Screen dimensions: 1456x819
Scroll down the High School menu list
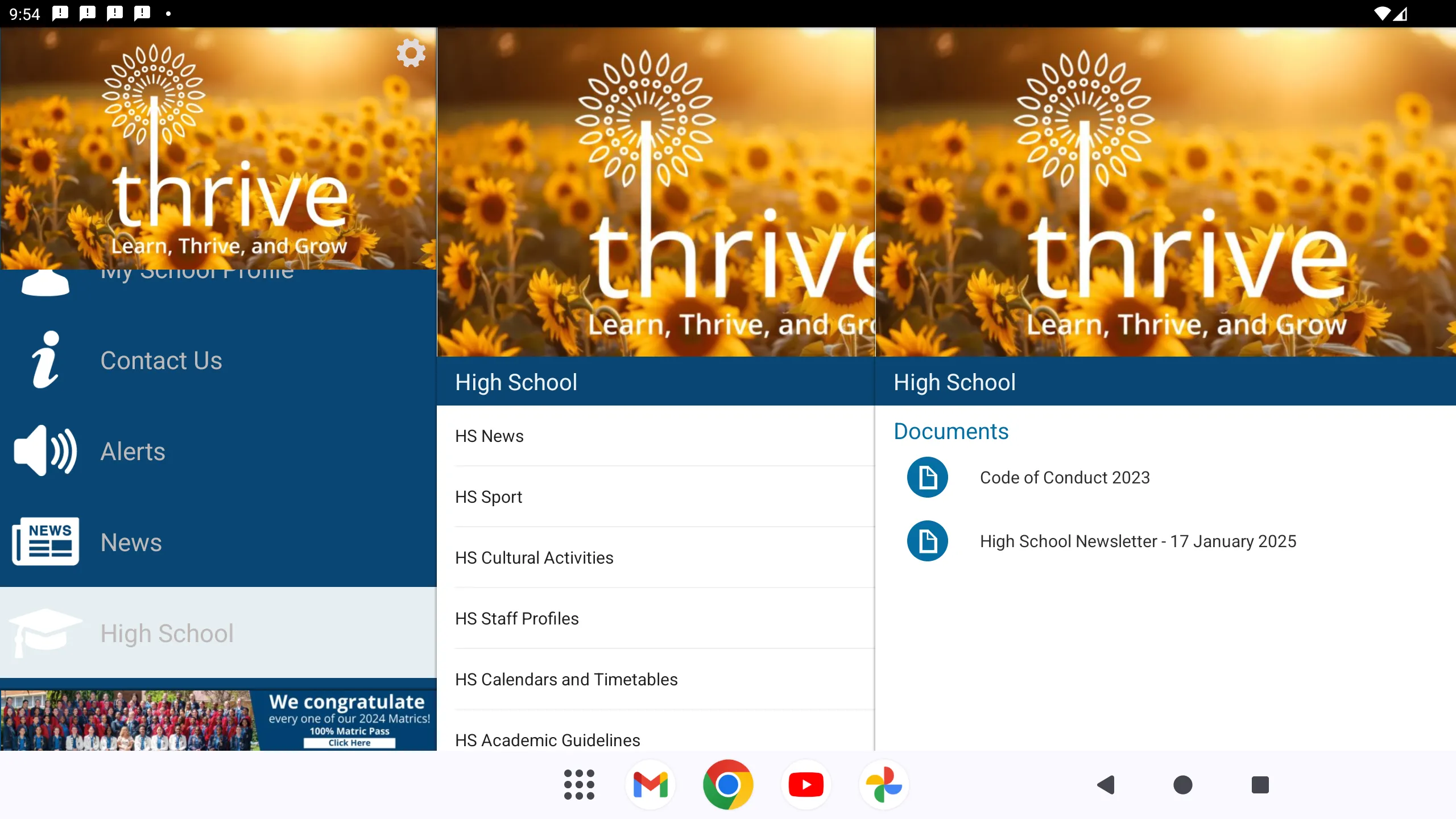click(x=655, y=740)
